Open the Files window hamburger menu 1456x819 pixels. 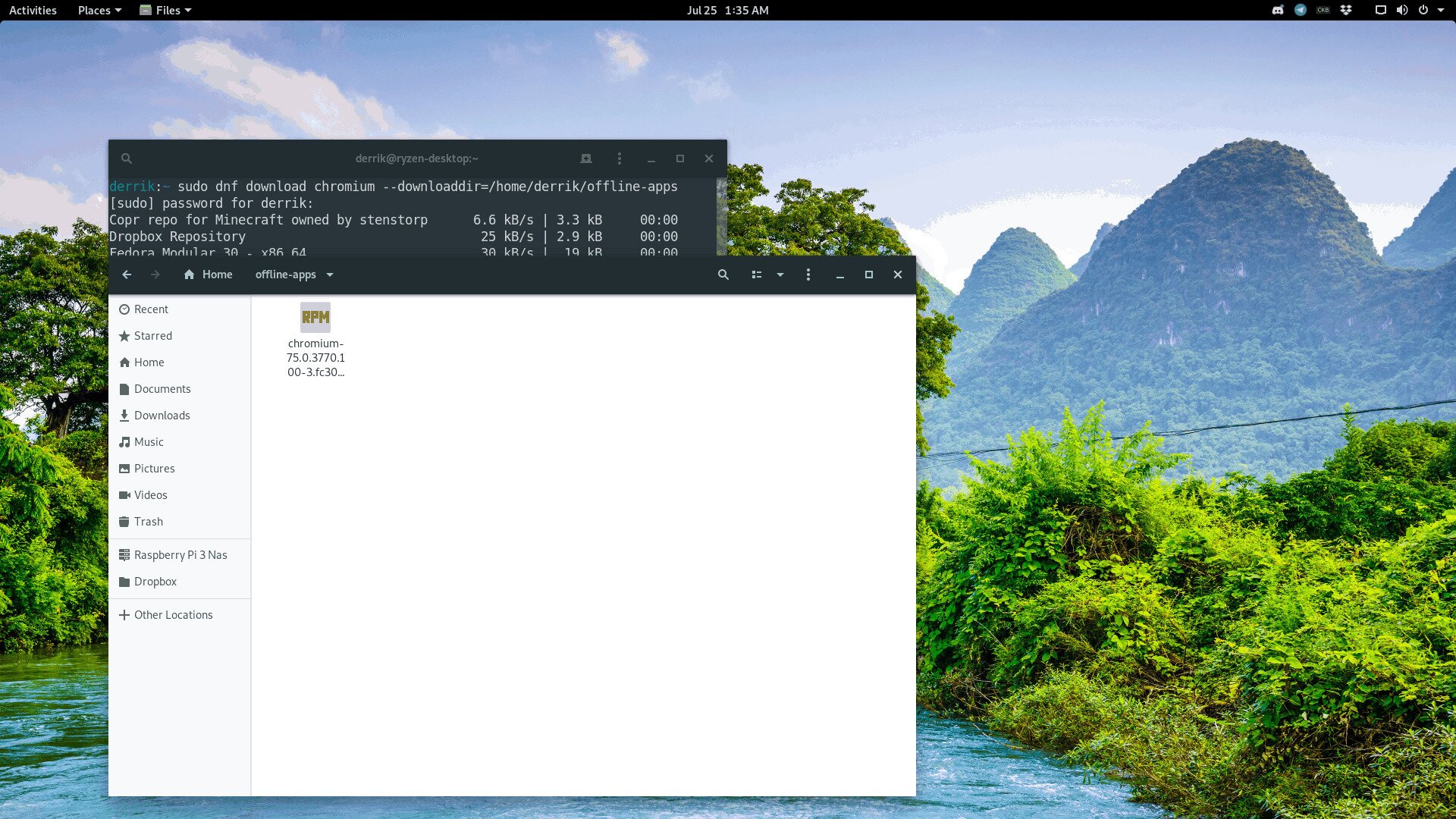[808, 275]
